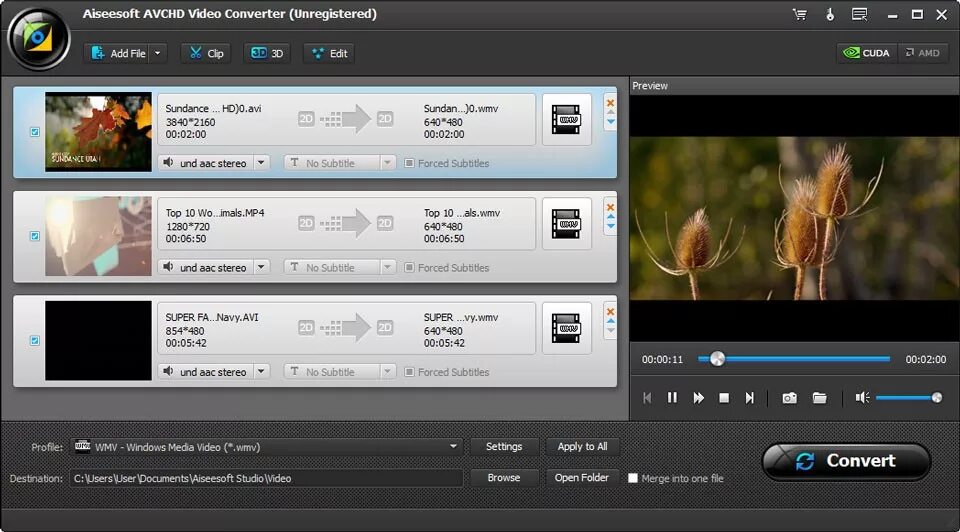Screen dimensions: 960x532
Task: Click the Settings button
Action: [x=504, y=447]
